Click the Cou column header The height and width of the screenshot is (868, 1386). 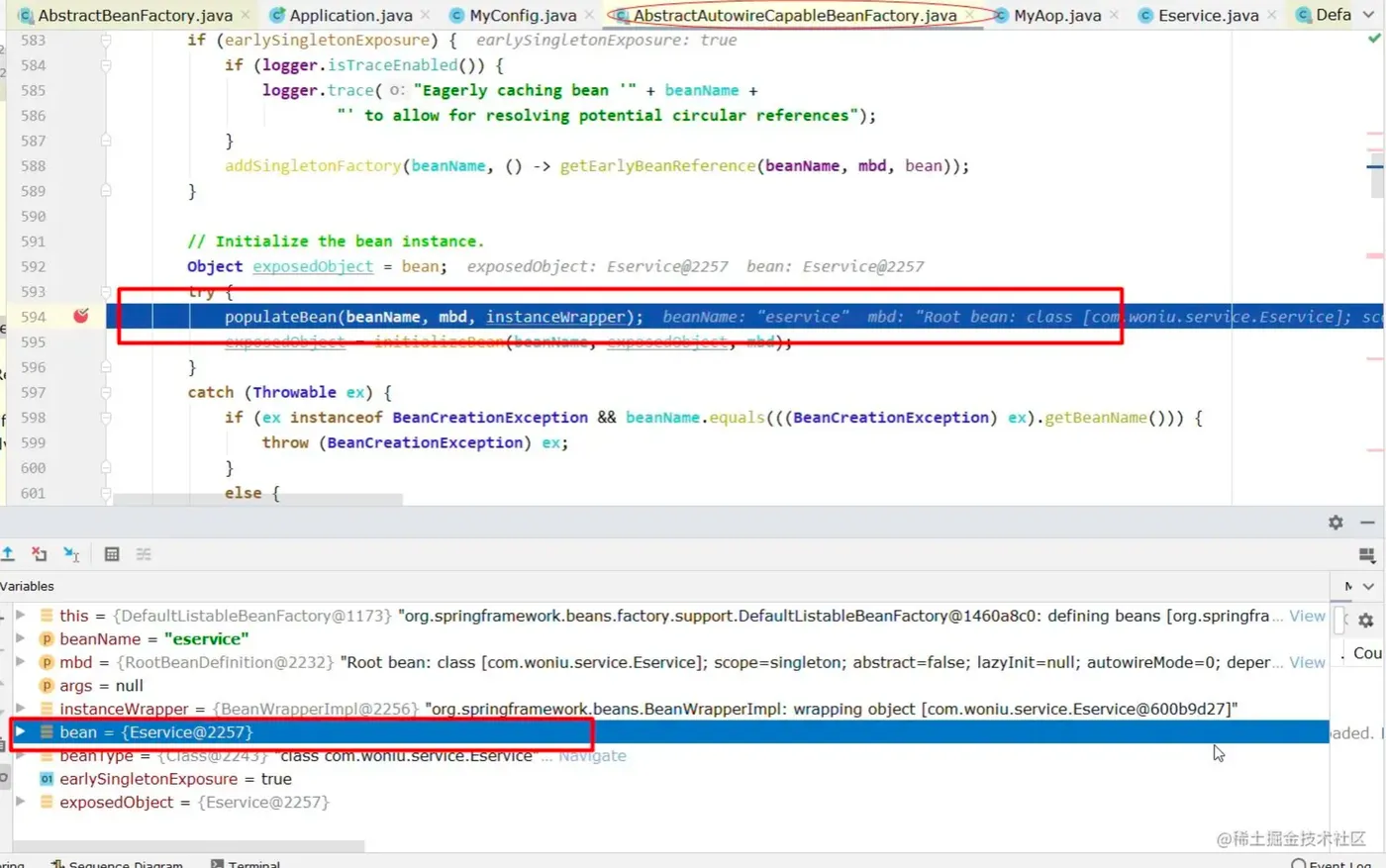click(x=1367, y=653)
